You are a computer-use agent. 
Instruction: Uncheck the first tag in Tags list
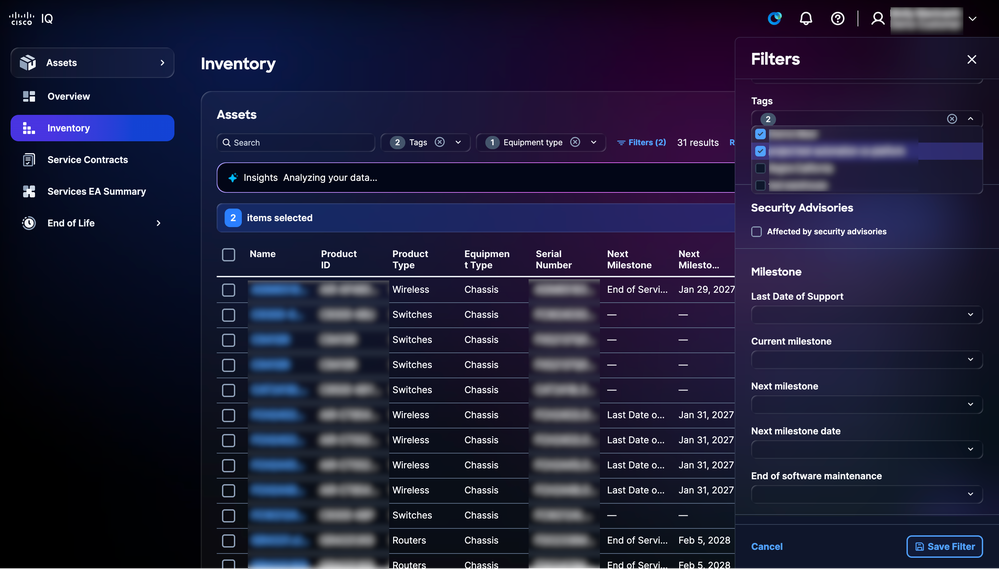(x=760, y=134)
